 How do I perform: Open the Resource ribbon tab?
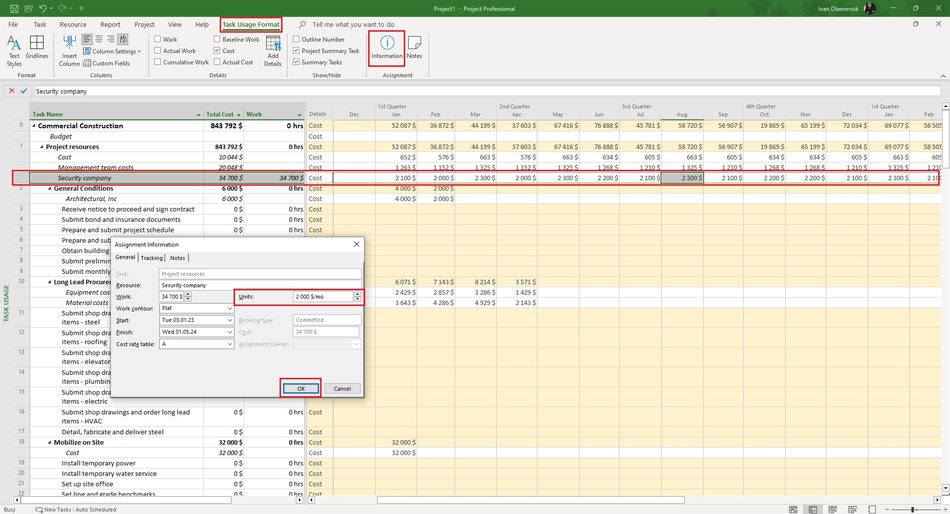(73, 24)
